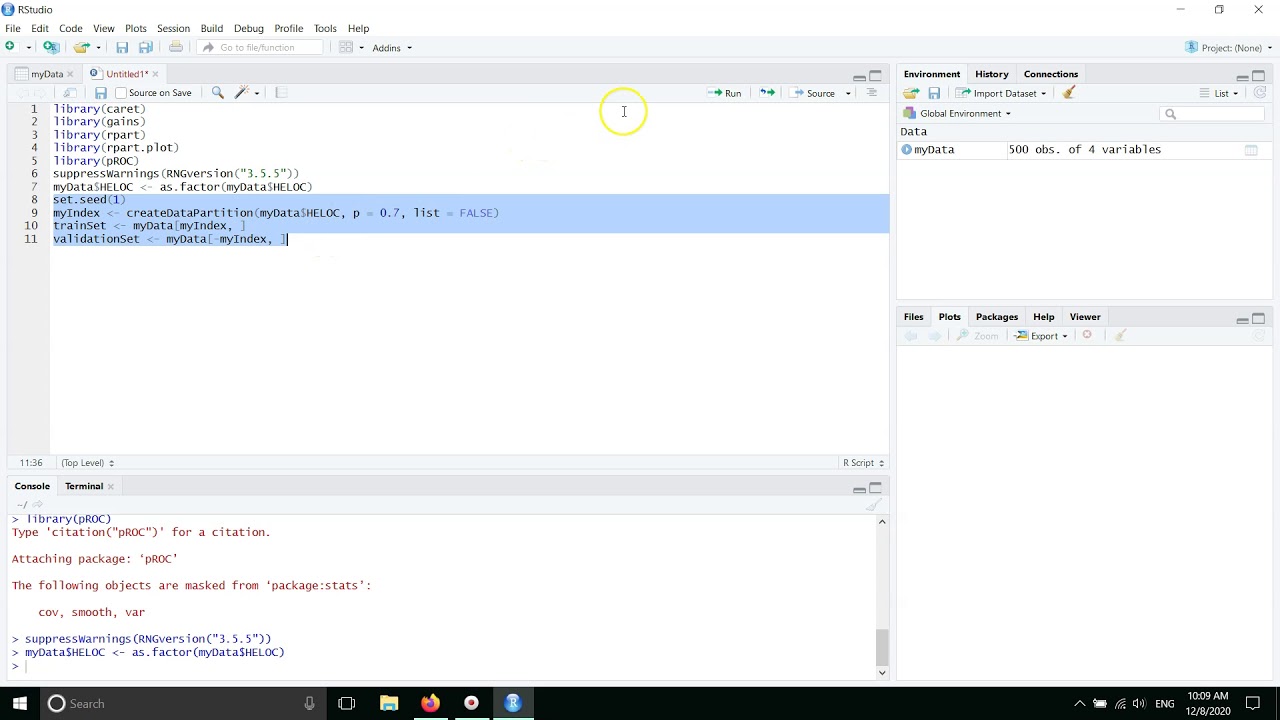
Task: Switch to the Packages tab
Action: pos(997,317)
